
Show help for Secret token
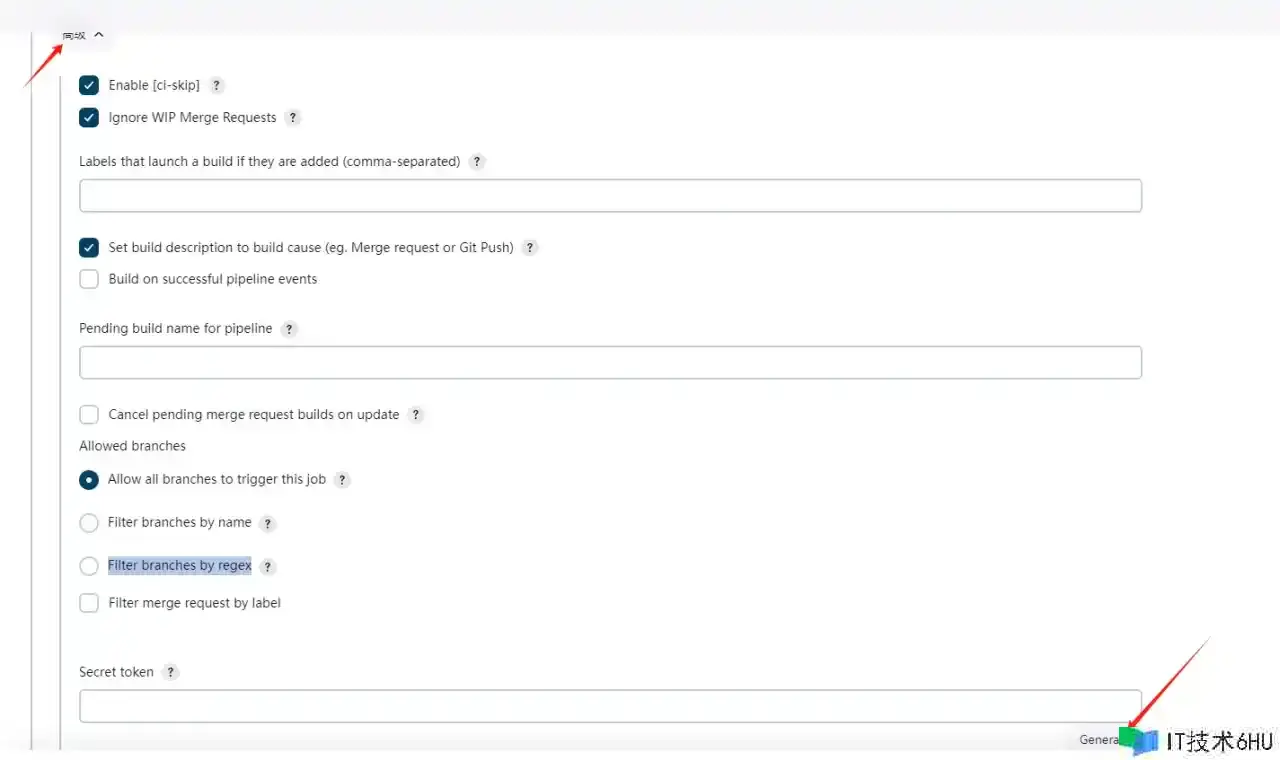point(171,673)
